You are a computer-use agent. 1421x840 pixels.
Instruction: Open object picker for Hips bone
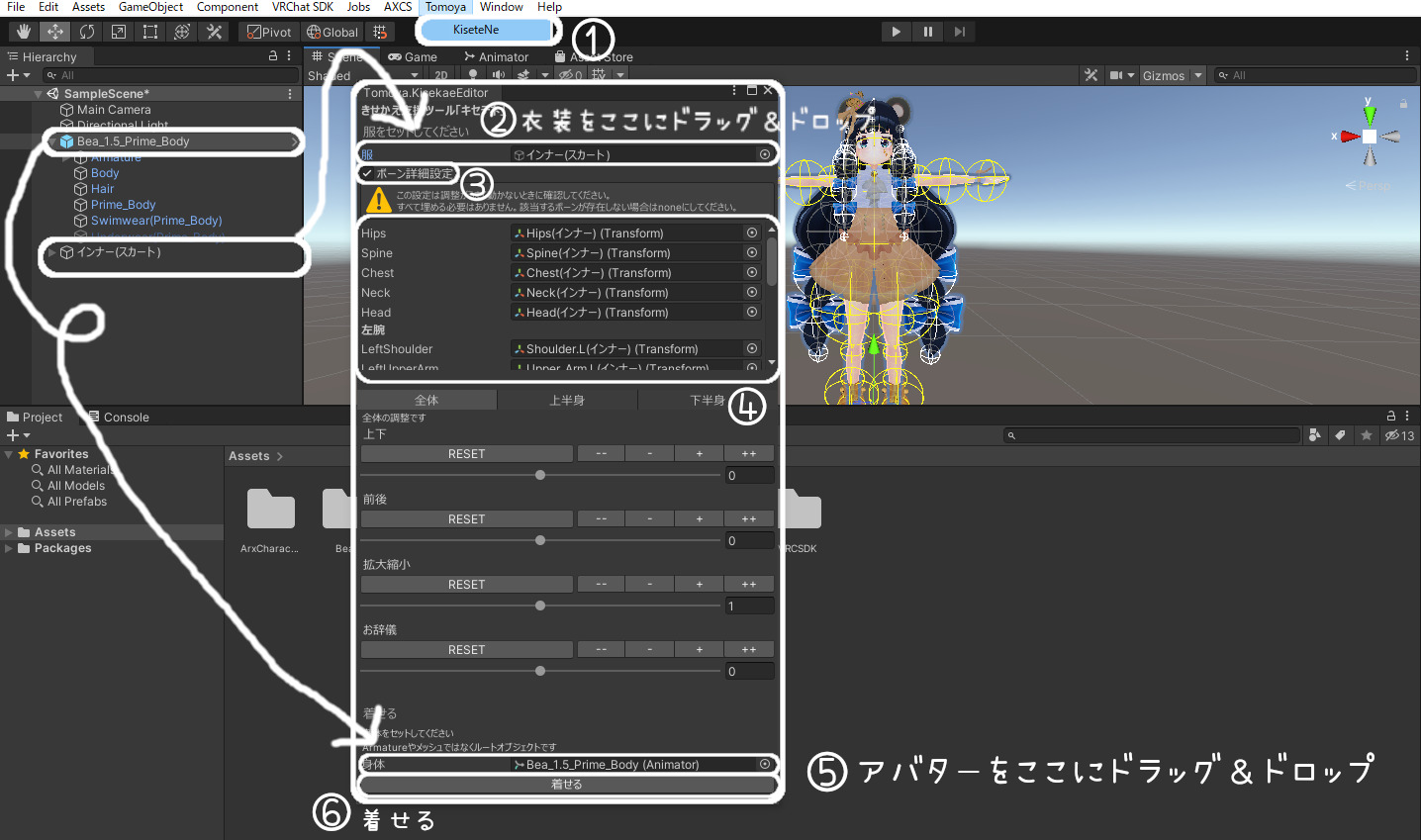[752, 233]
